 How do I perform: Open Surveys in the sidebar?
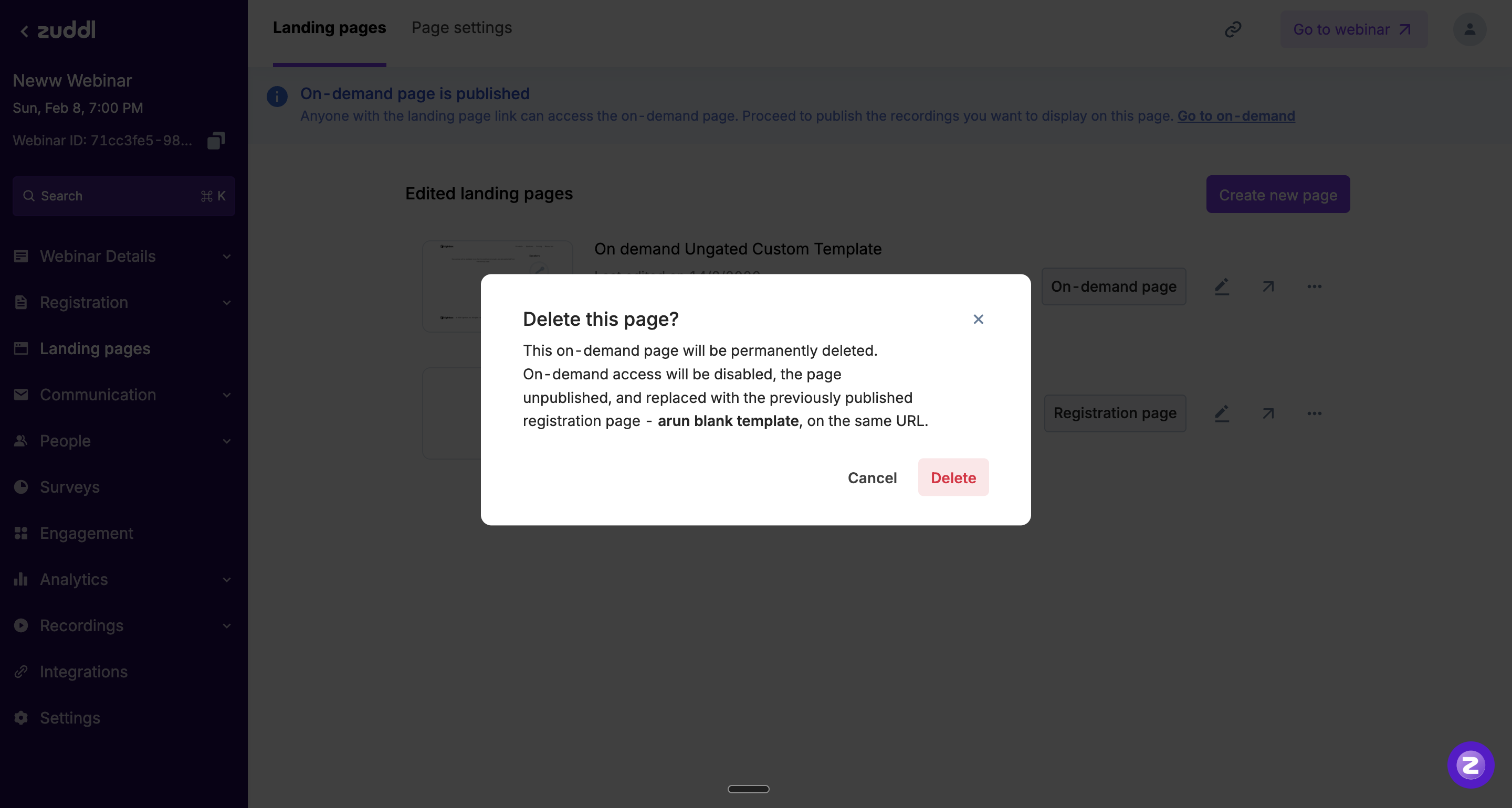[x=69, y=487]
